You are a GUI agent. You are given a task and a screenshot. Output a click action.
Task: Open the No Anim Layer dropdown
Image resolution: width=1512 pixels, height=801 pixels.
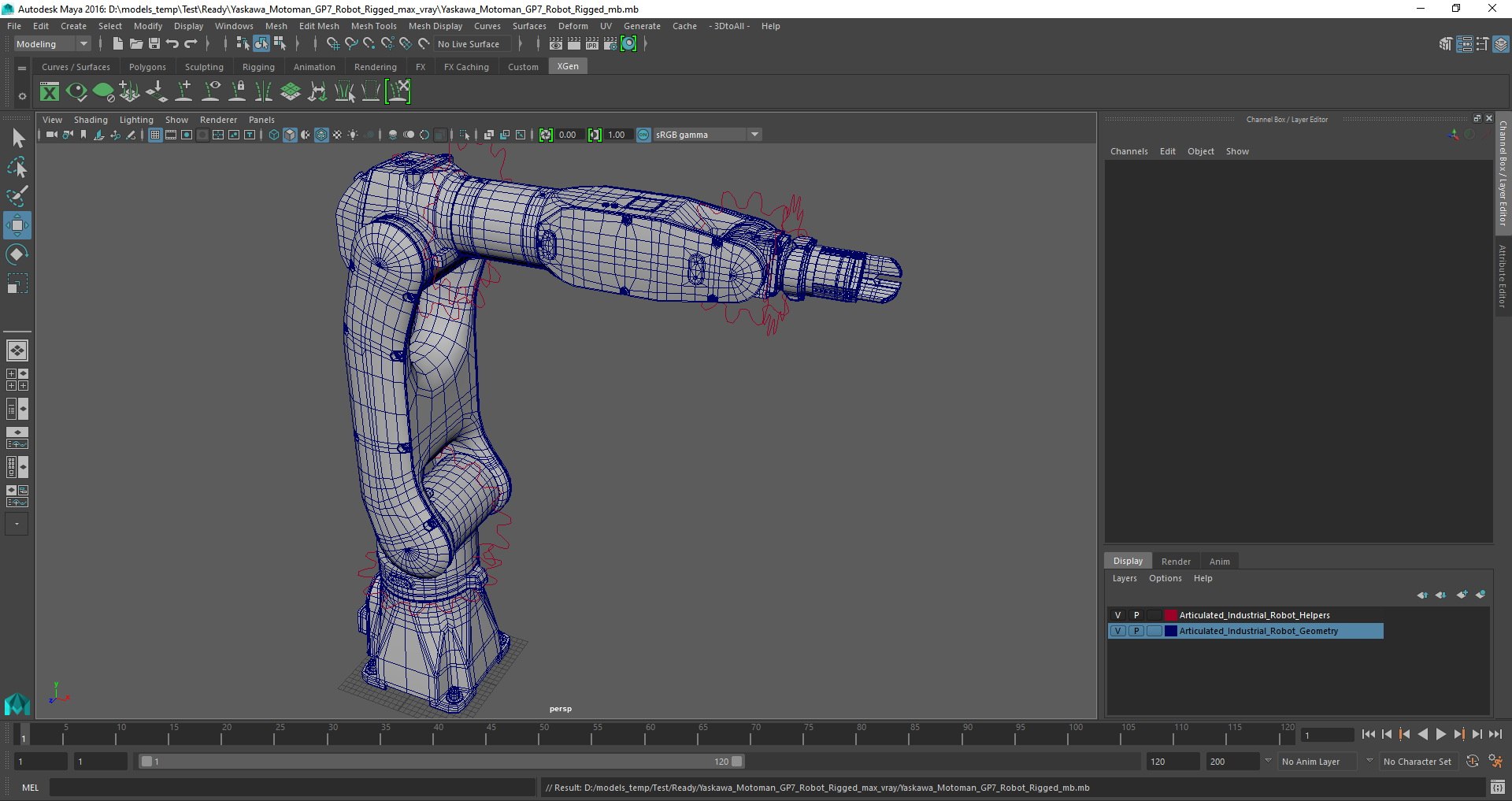(x=1319, y=762)
